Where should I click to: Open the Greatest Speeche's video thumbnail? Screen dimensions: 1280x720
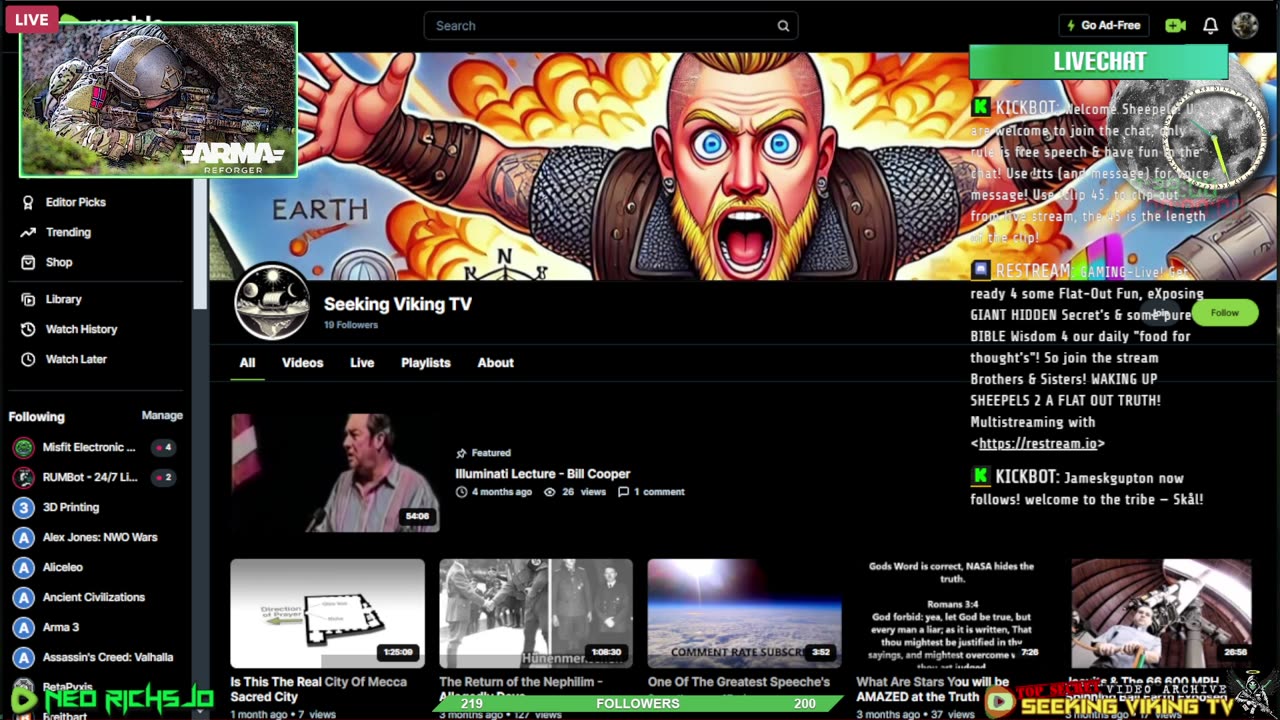point(744,613)
